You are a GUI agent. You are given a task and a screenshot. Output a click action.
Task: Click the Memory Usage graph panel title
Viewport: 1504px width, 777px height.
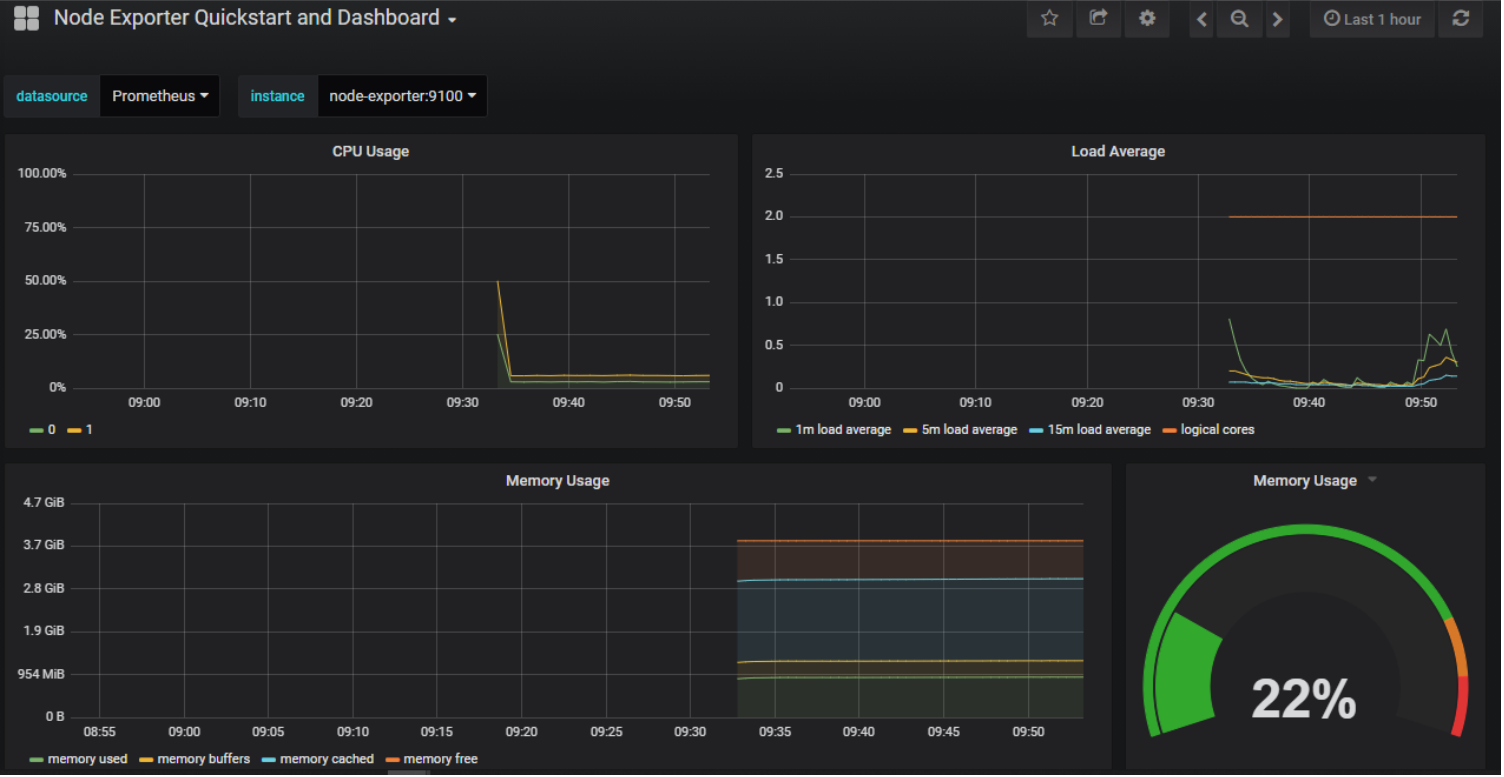tap(558, 480)
